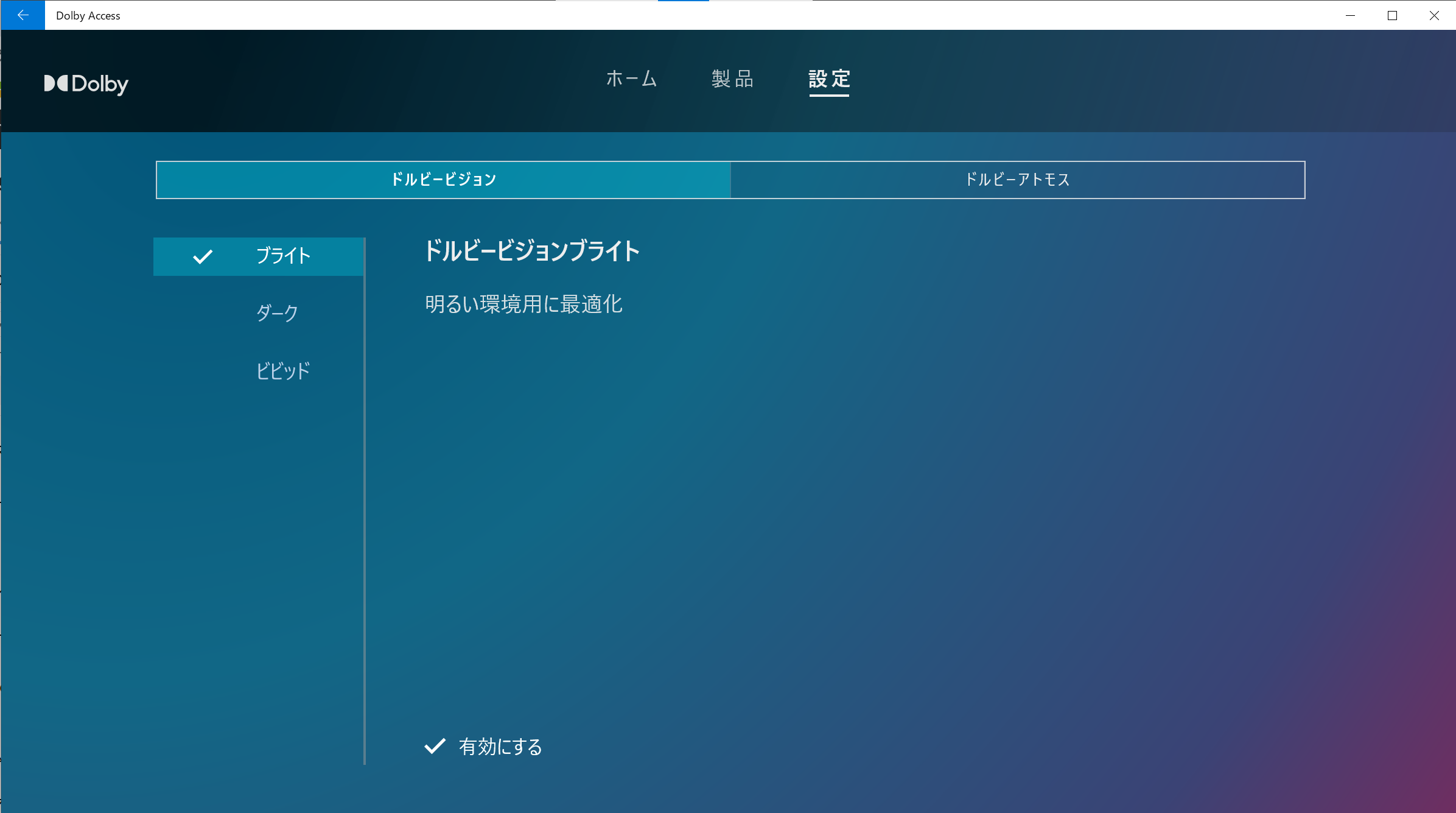The width and height of the screenshot is (1456, 813).
Task: Click the 明るい環境用に最適化 description
Action: click(x=523, y=304)
